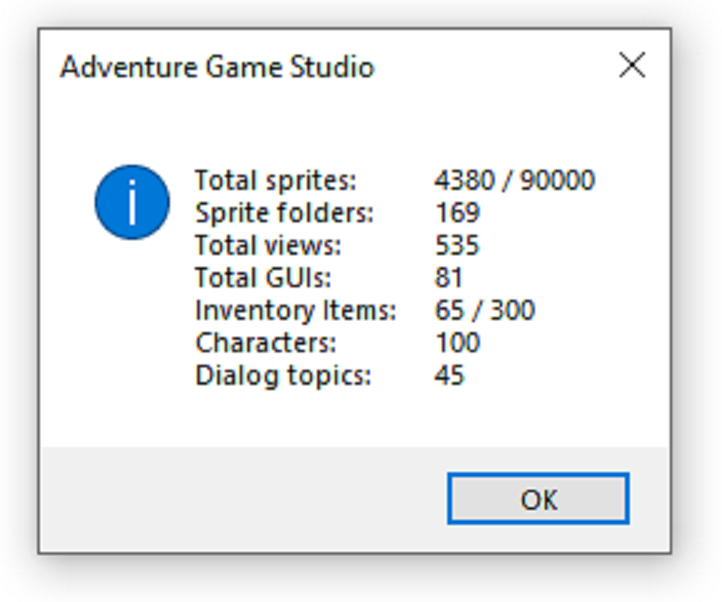The height and width of the screenshot is (602, 722).
Task: Select the Sprite folders value 169
Action: click(457, 213)
